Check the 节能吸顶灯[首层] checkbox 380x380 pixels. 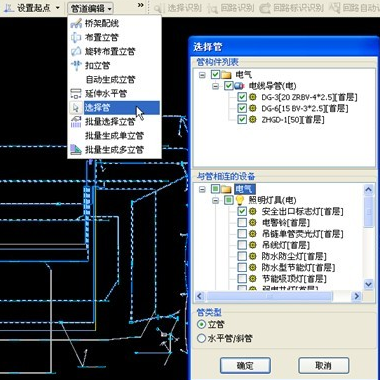pos(242,278)
